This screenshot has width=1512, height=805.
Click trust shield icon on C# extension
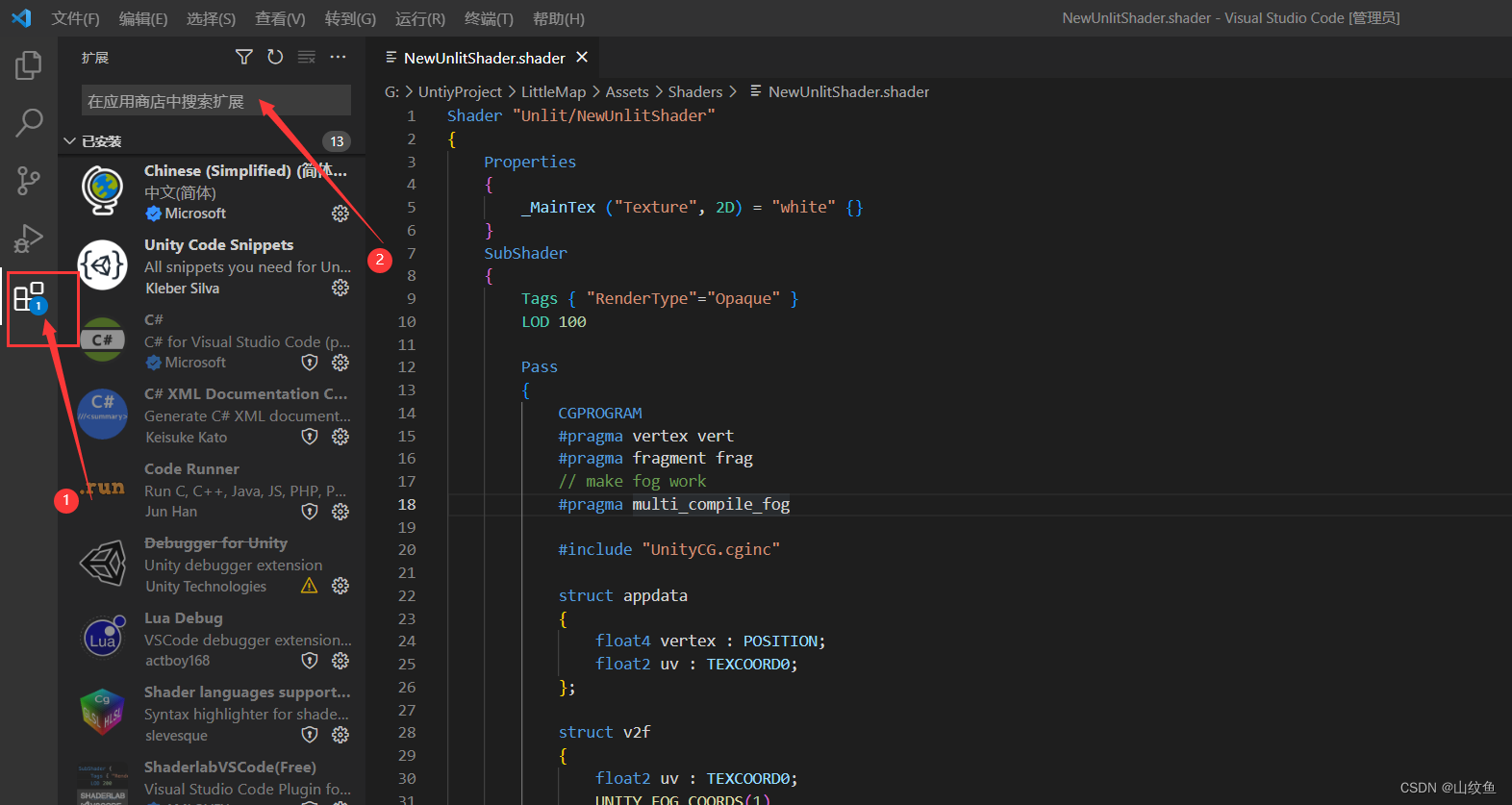(x=310, y=363)
